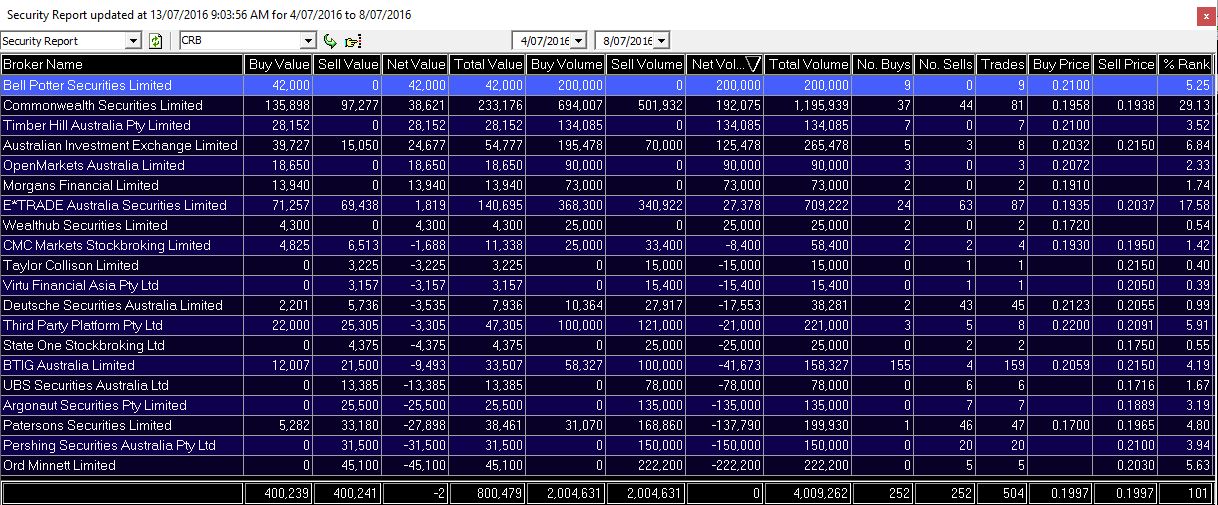Viewport: 1218px width, 505px height.
Task: Sort by Buy Volume column header
Action: [x=567, y=65]
